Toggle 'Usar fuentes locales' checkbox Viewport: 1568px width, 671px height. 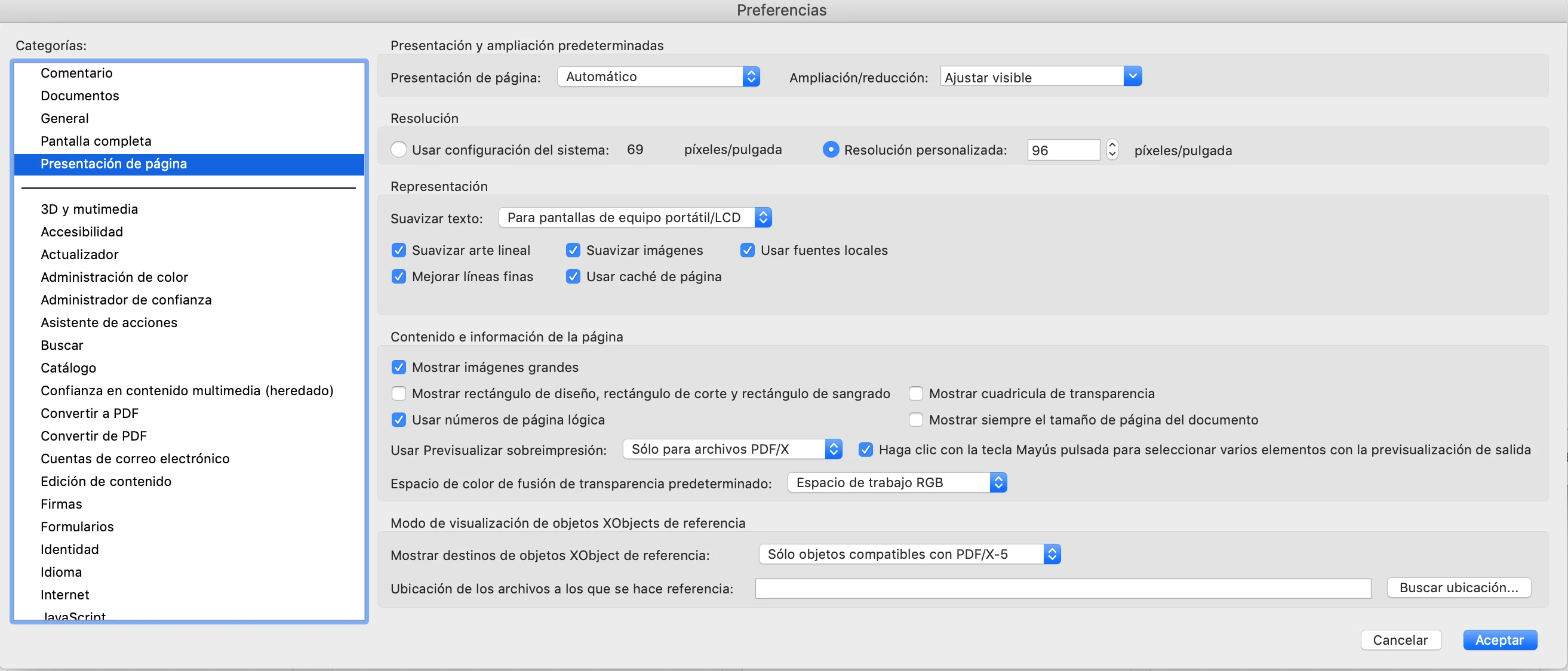tap(748, 250)
